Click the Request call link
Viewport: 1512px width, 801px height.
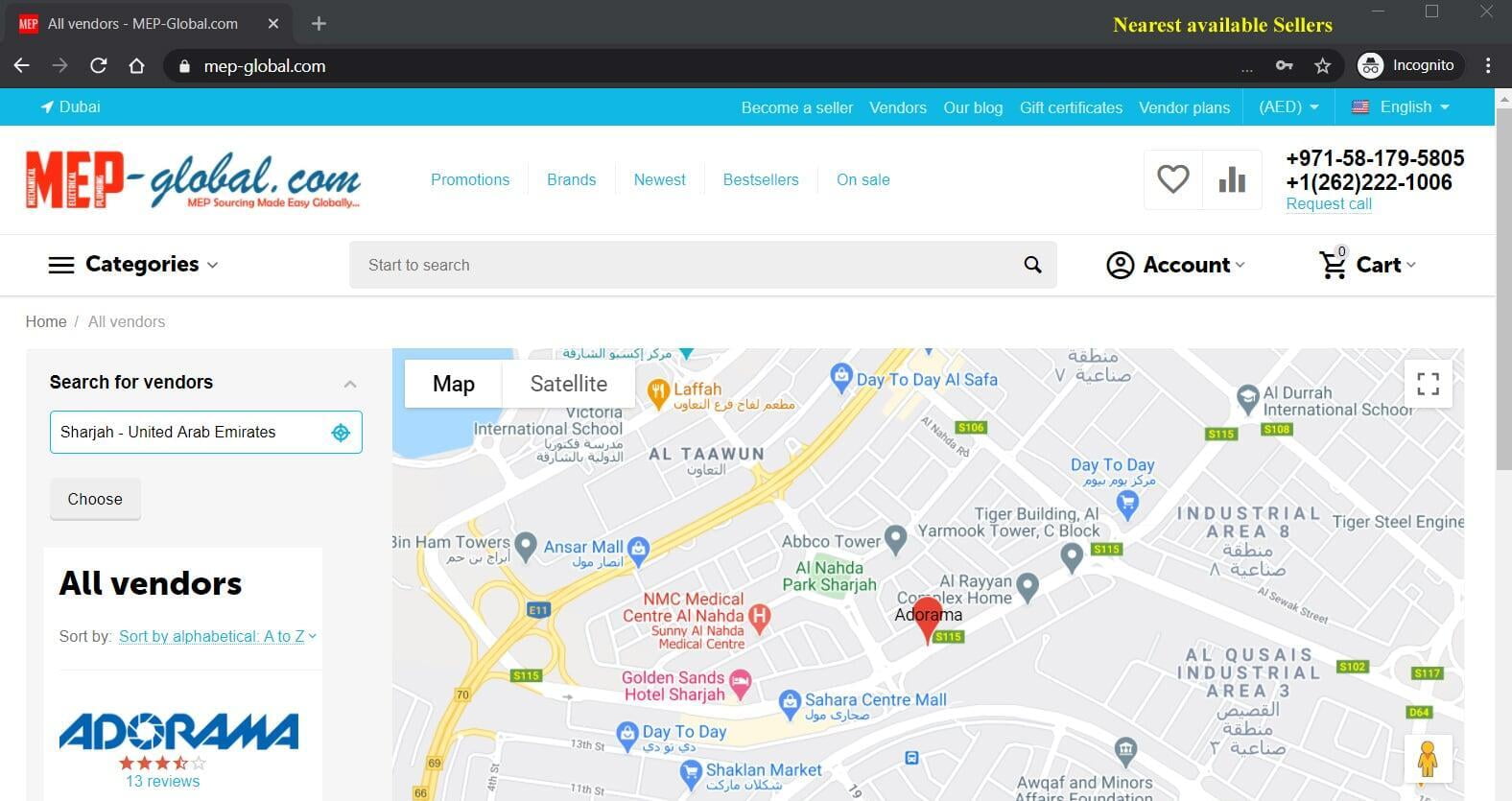tap(1329, 203)
